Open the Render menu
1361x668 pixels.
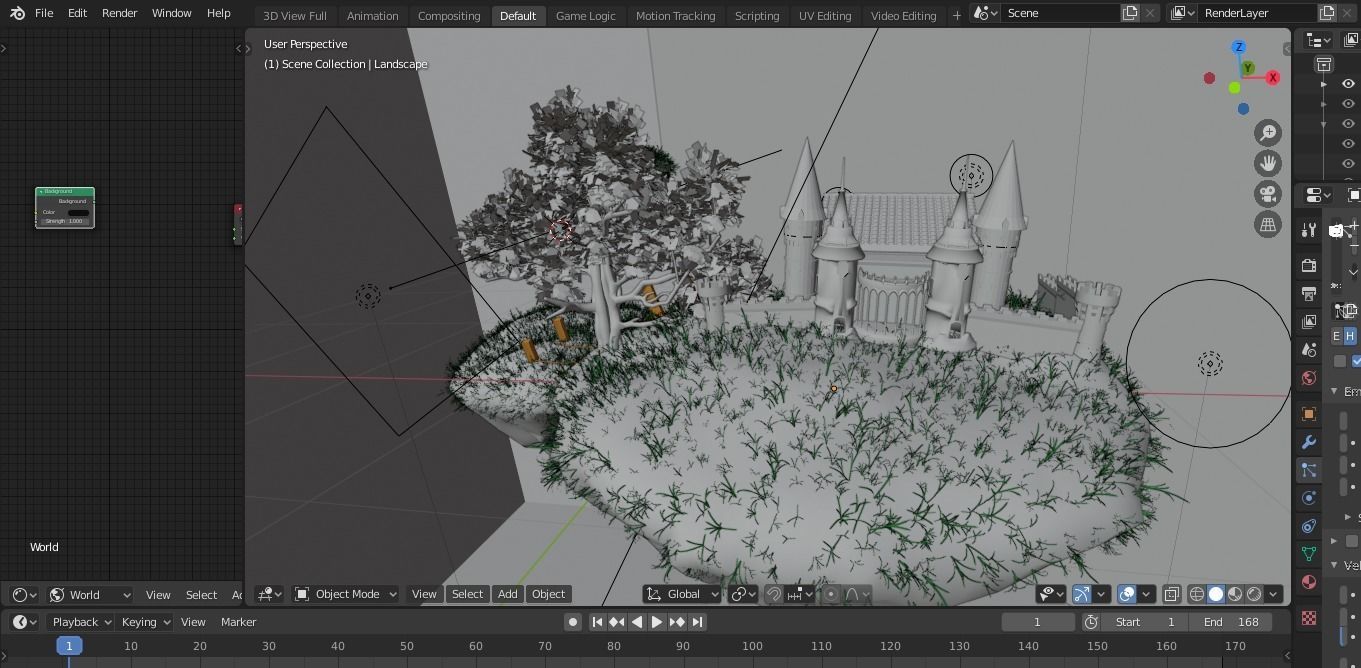119,13
